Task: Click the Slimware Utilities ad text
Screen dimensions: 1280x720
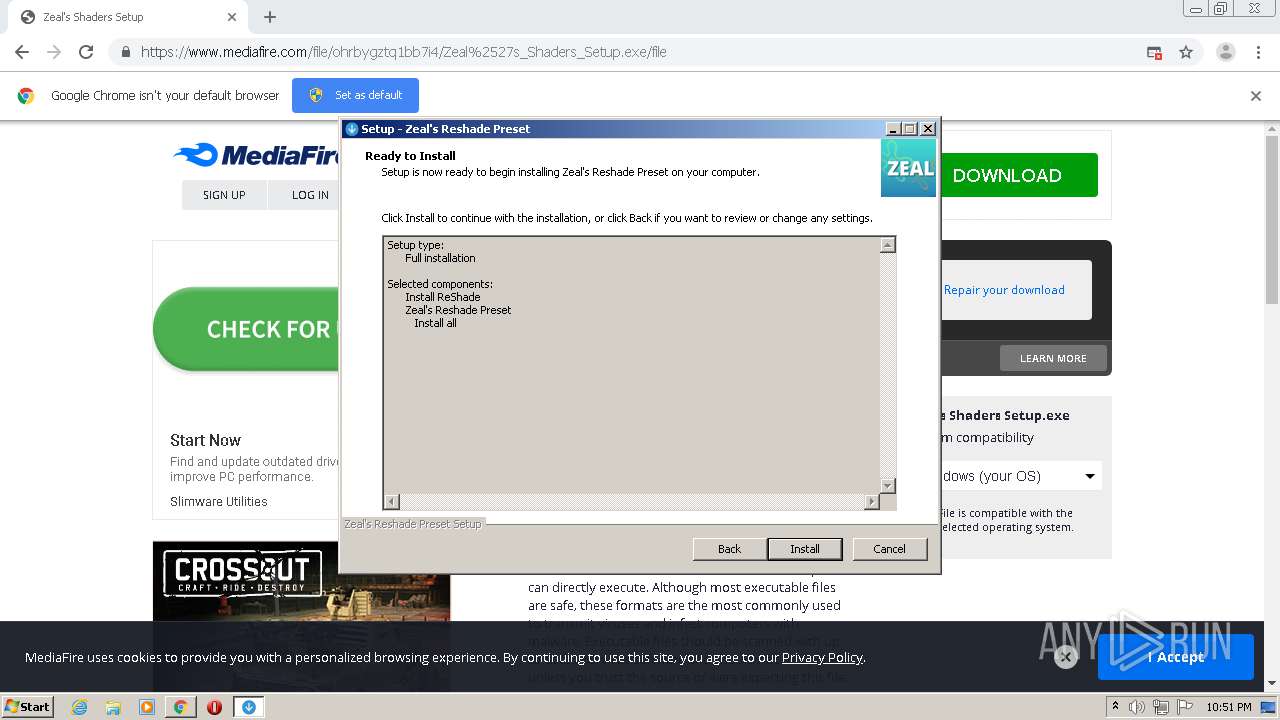Action: [219, 502]
